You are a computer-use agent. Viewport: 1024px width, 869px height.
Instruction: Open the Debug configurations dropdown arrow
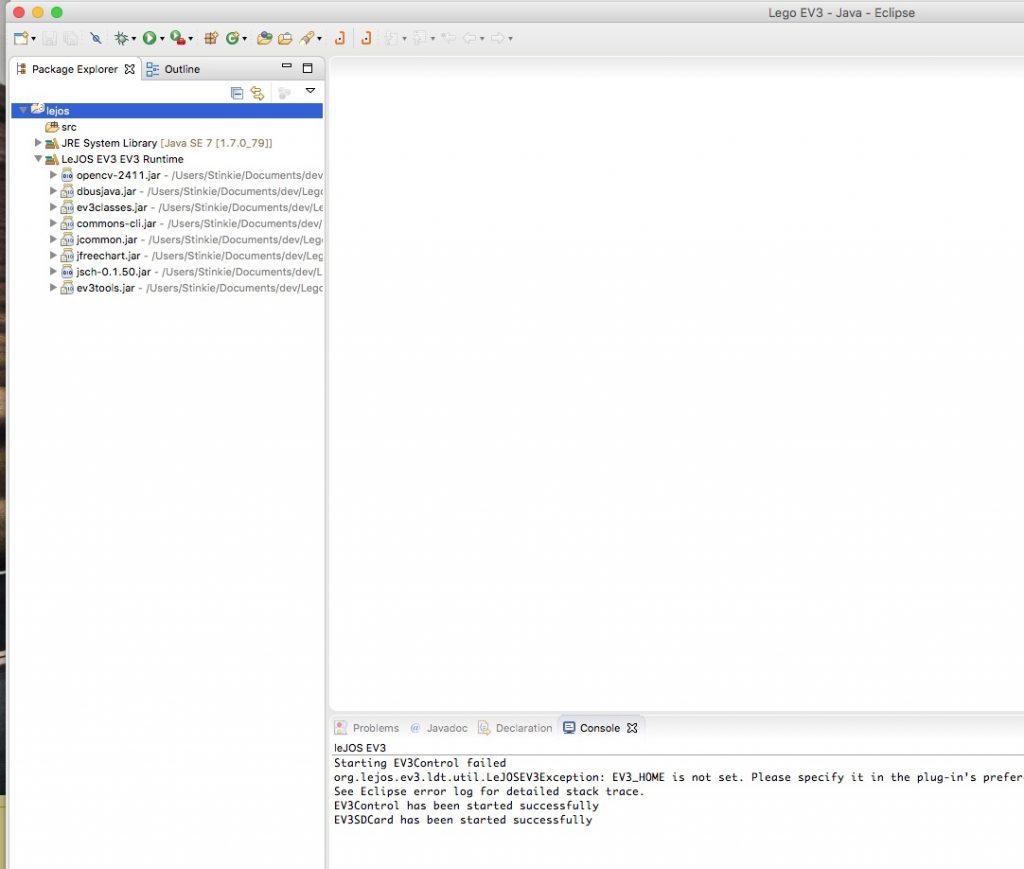point(134,39)
